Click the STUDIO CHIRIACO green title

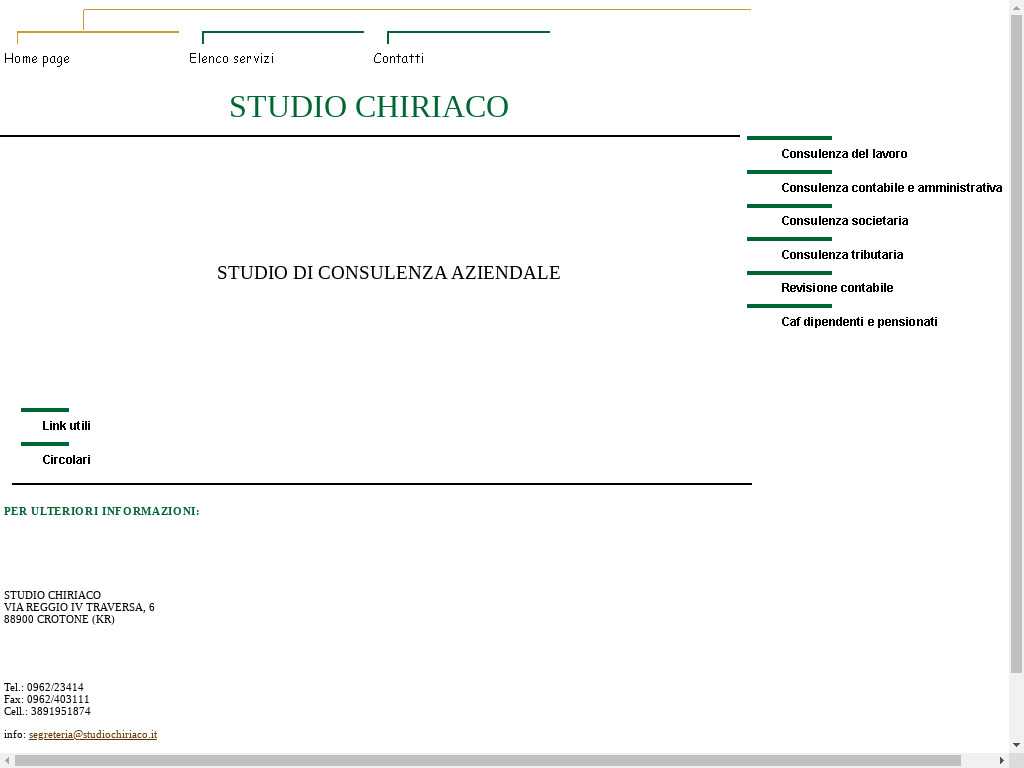pyautogui.click(x=369, y=106)
